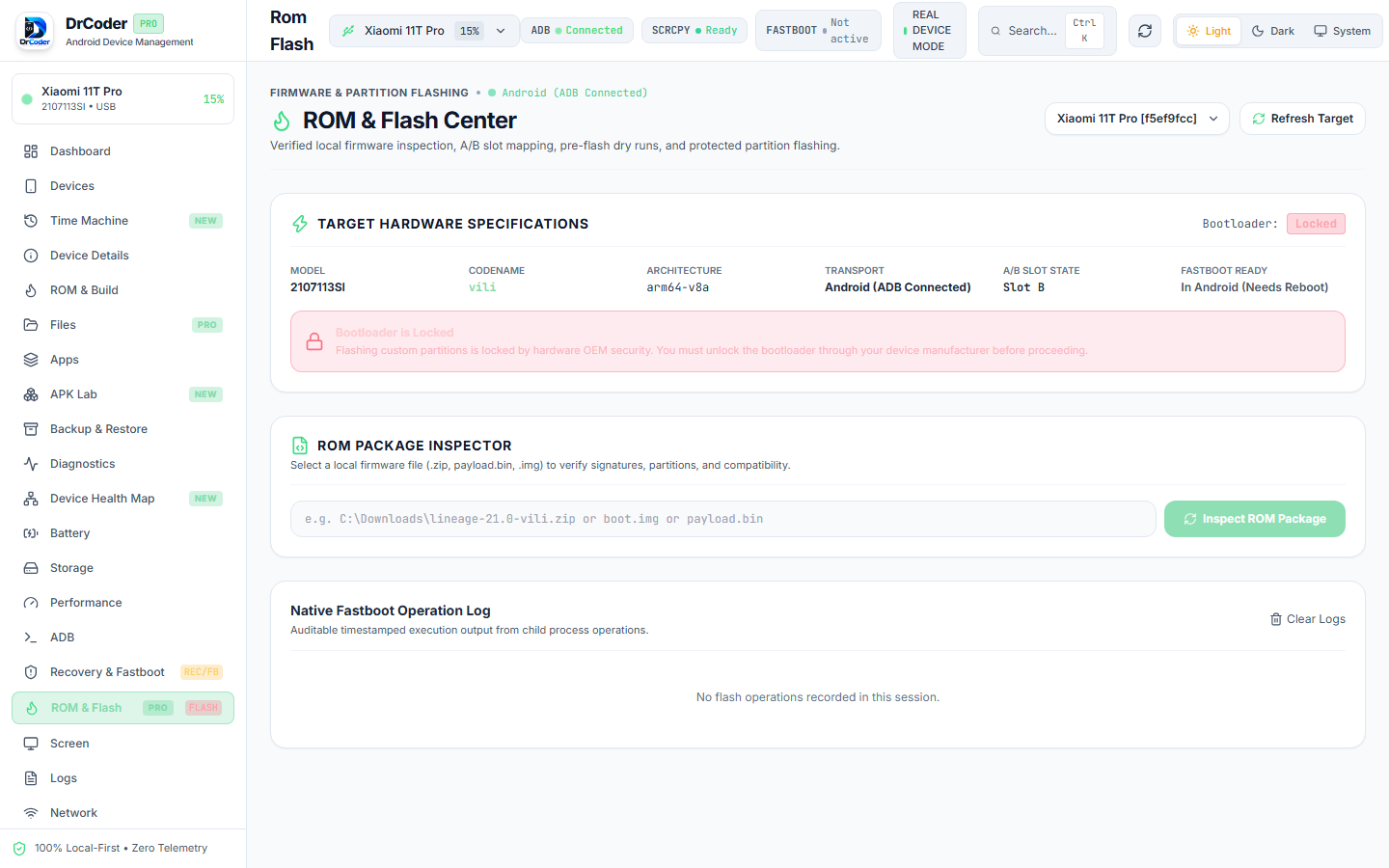The width and height of the screenshot is (1389, 868).
Task: Open the Storage page
Action: pos(123,568)
